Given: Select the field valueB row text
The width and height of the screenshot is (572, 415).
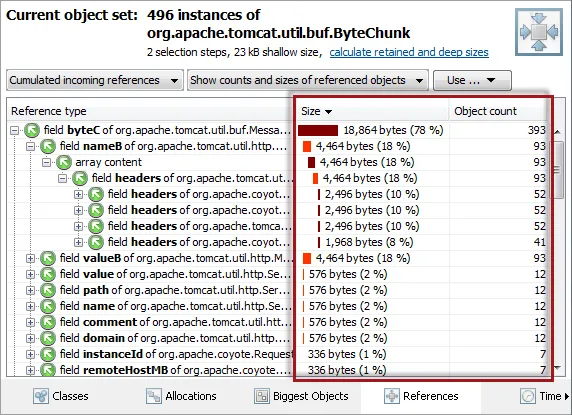Looking at the screenshot, I should pos(176,258).
